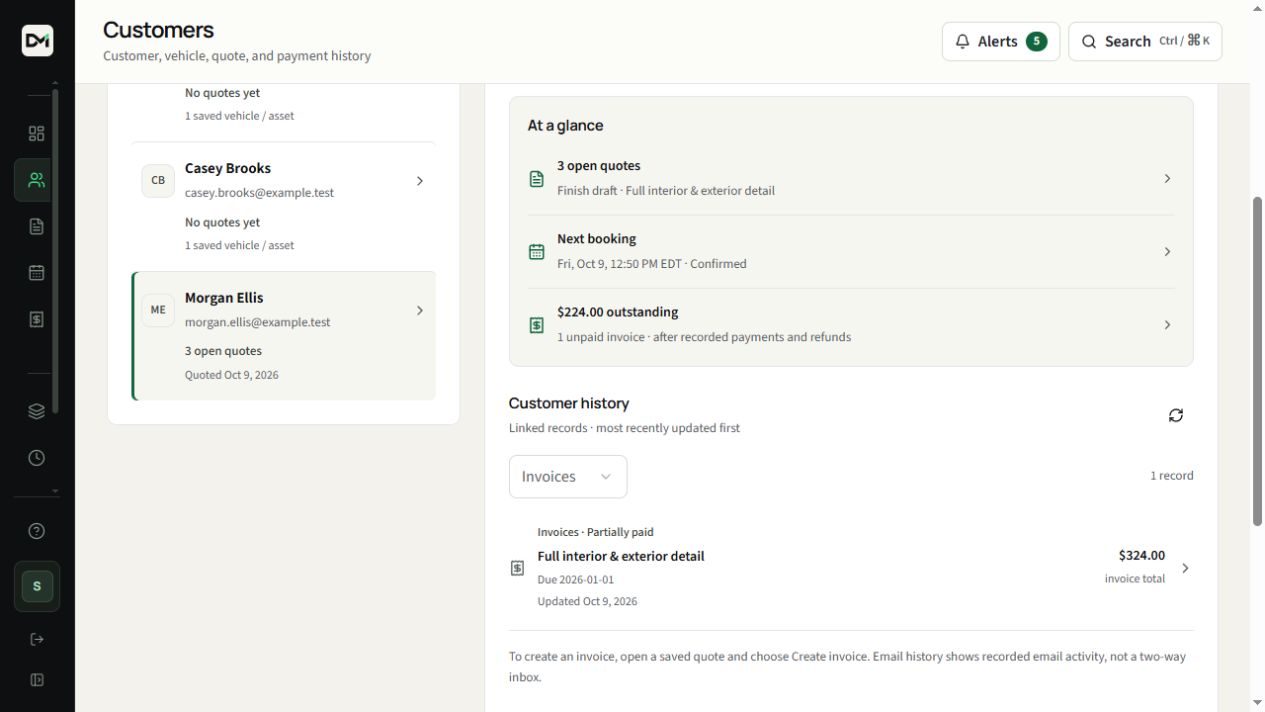The height and width of the screenshot is (712, 1265).
Task: Click the magnifier icon in Search
Action: (1089, 41)
